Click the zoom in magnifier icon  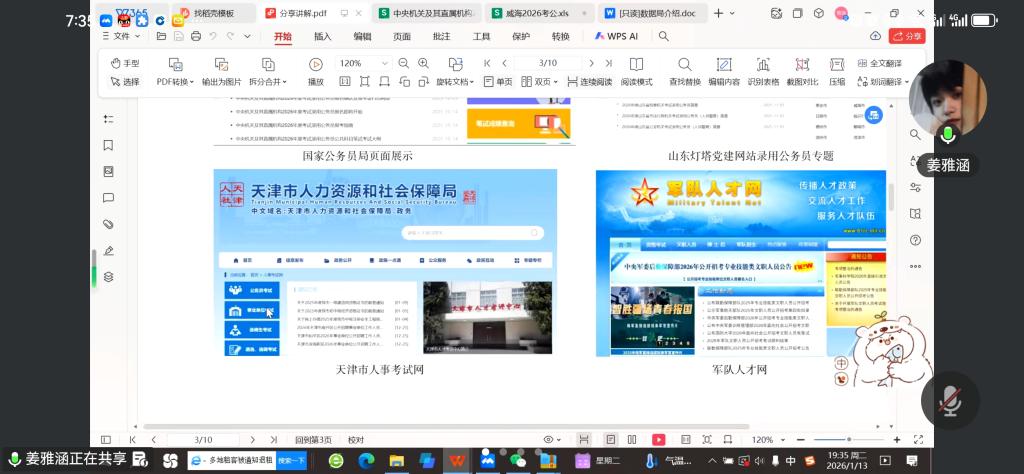click(403, 63)
